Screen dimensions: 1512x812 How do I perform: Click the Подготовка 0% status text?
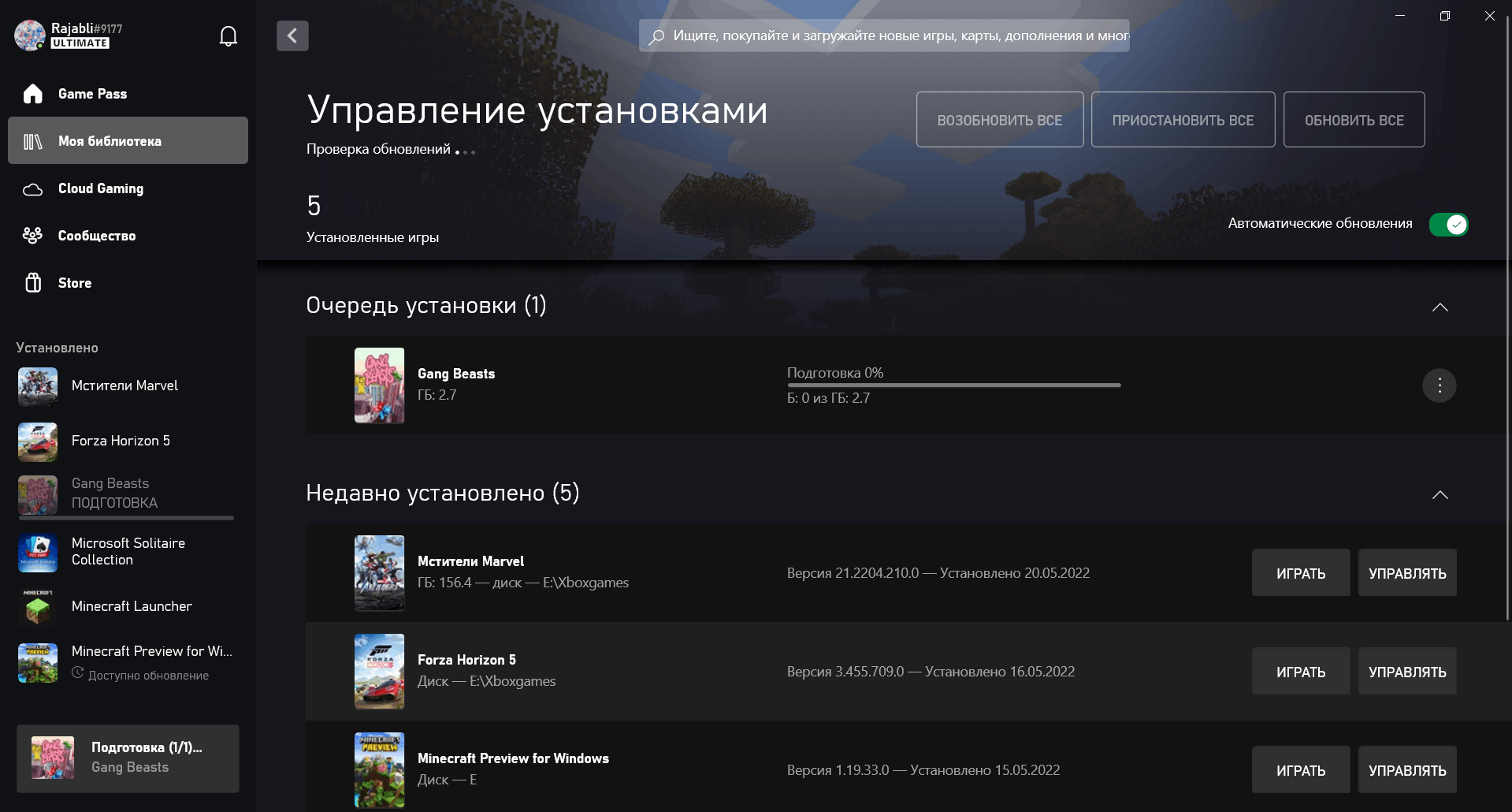tap(835, 373)
